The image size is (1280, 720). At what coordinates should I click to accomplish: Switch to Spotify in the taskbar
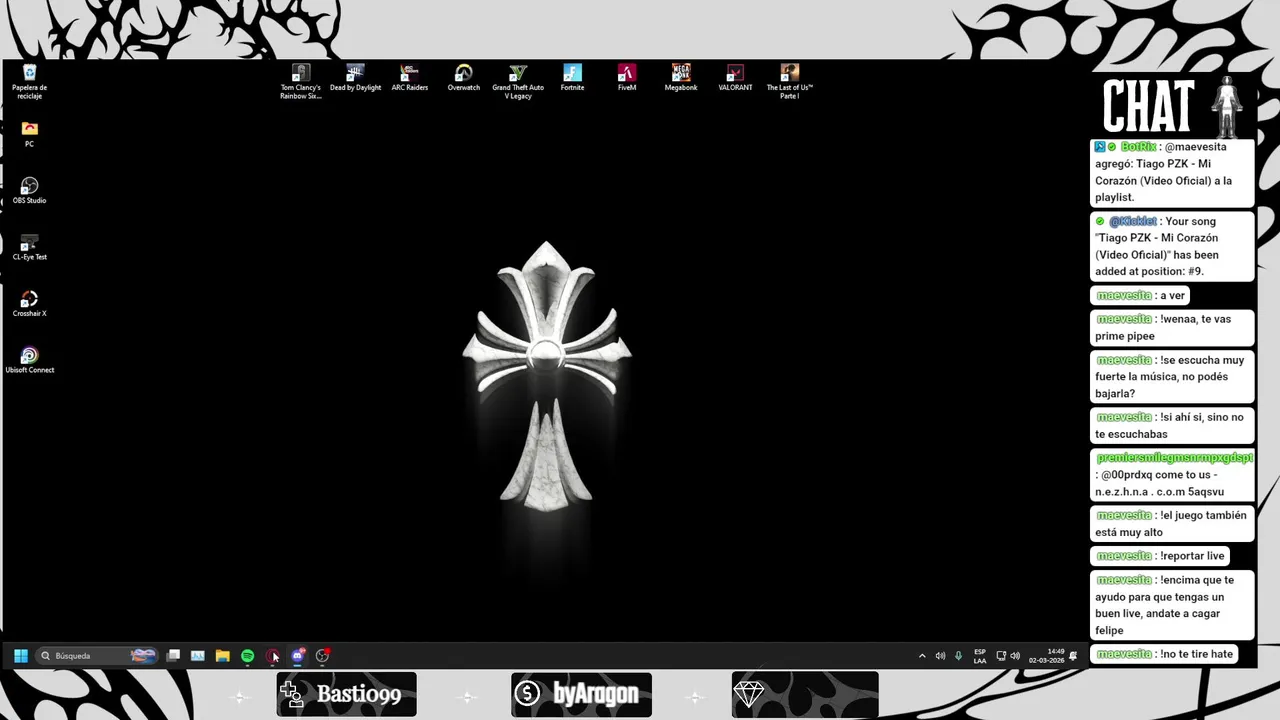247,656
